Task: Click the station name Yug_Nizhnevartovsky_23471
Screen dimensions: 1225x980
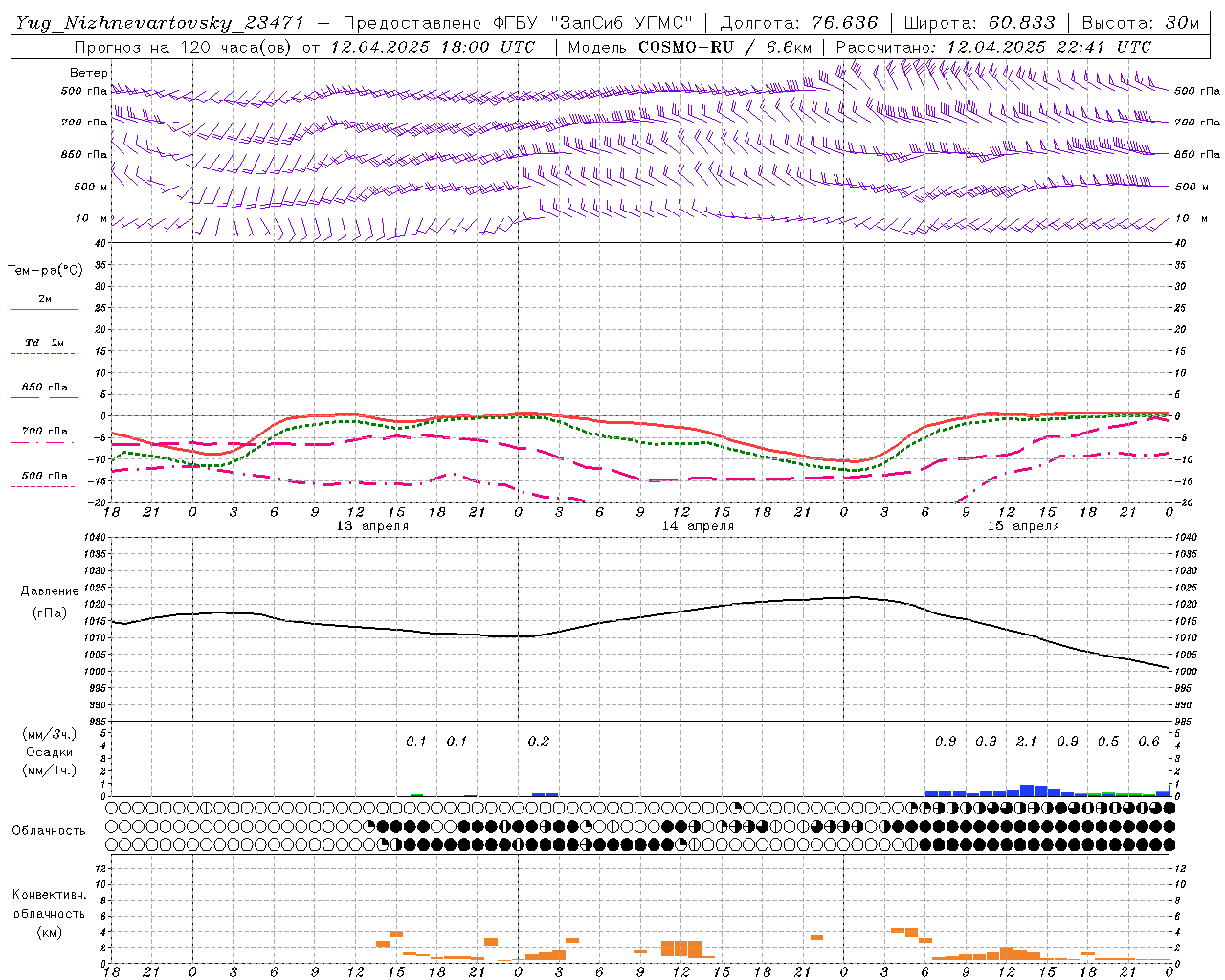Action: (160, 23)
